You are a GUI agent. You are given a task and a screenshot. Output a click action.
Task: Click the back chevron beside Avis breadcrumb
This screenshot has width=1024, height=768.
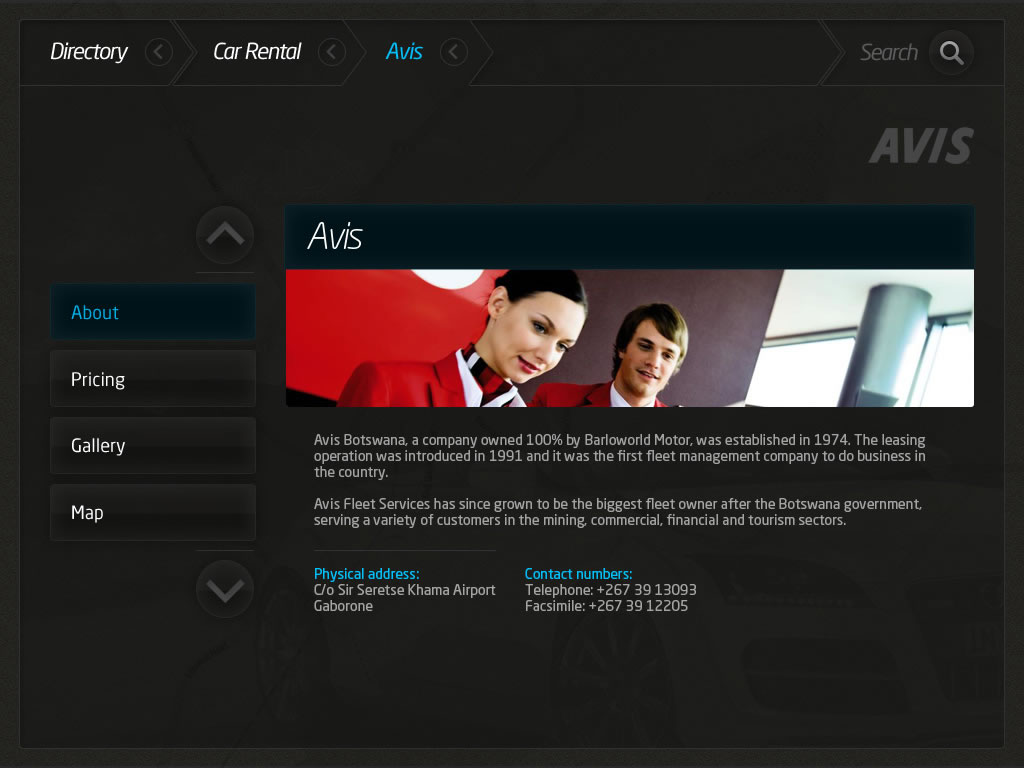point(454,52)
